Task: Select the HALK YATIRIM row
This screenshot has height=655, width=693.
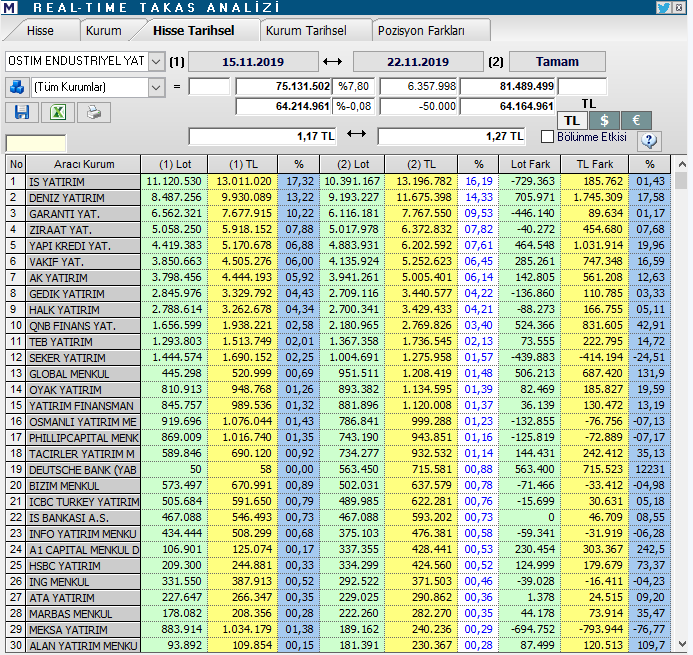Action: pyautogui.click(x=338, y=309)
